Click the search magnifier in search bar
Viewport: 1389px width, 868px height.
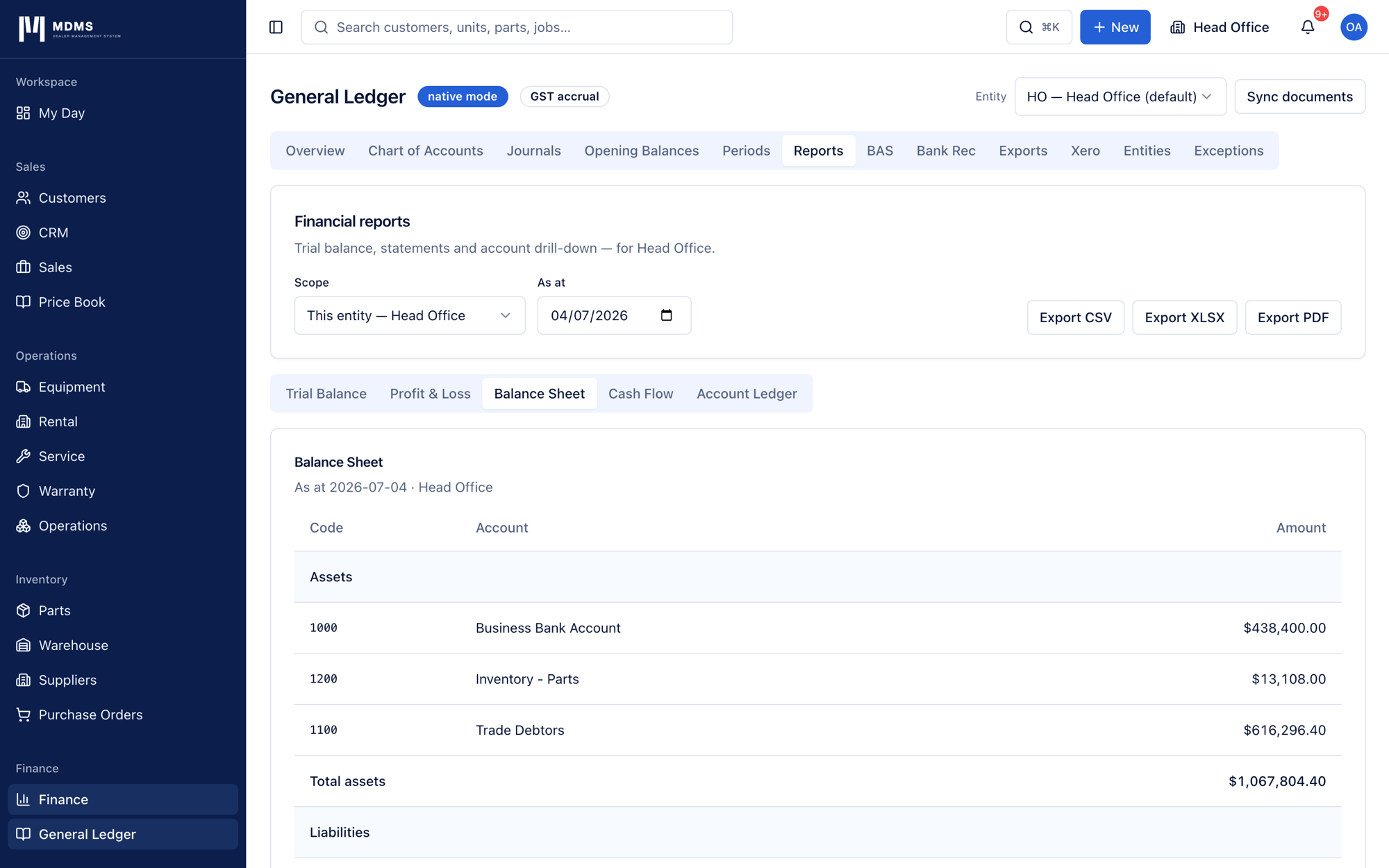321,27
